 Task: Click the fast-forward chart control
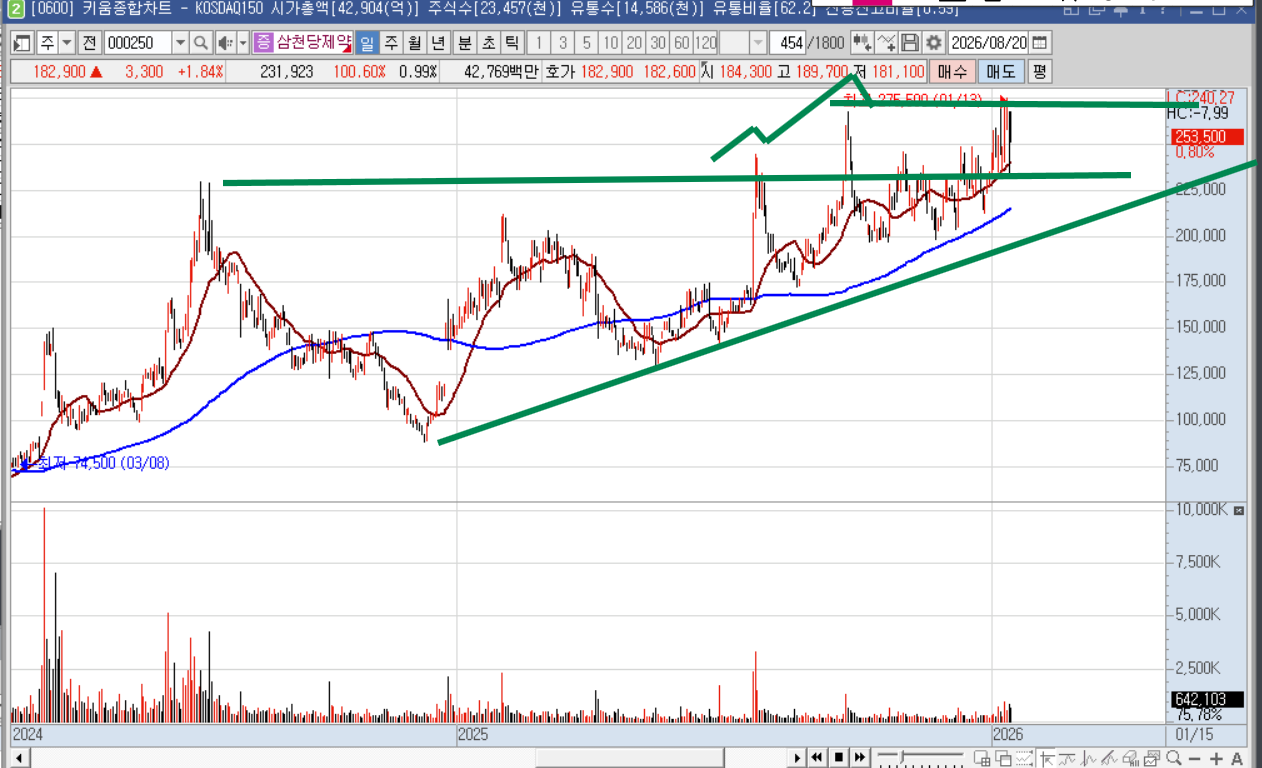[x=860, y=757]
